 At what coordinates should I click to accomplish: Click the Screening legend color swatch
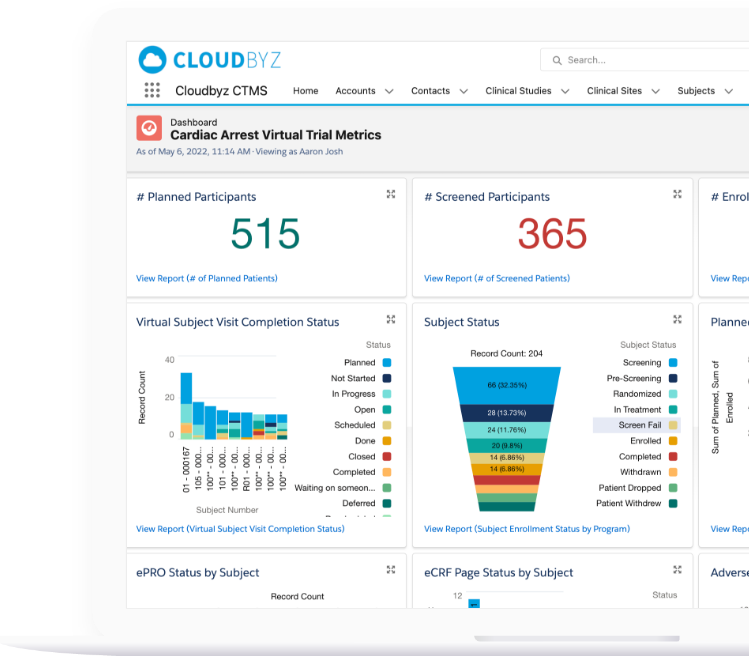[x=673, y=363]
